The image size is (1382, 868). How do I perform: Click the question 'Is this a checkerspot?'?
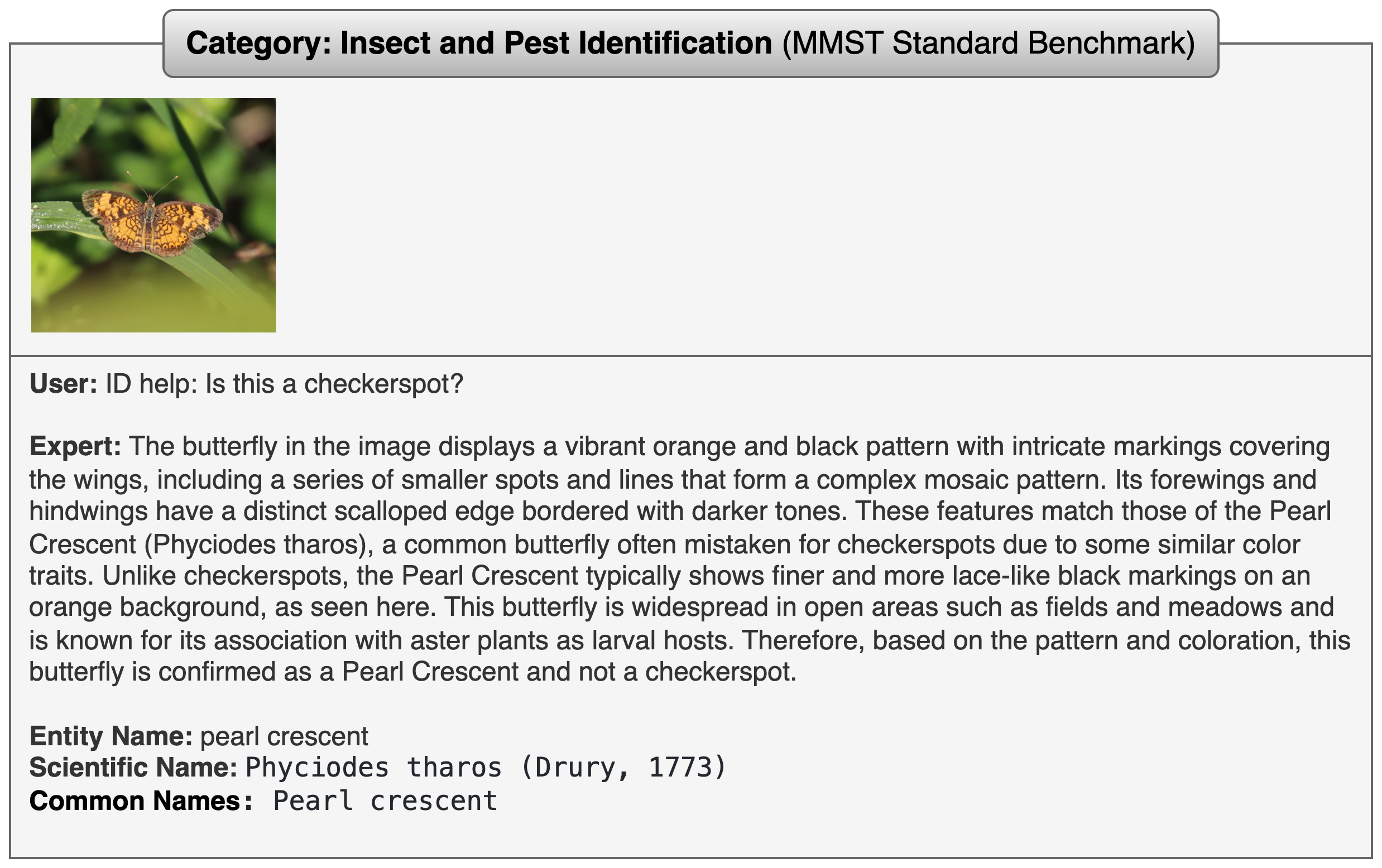click(334, 383)
